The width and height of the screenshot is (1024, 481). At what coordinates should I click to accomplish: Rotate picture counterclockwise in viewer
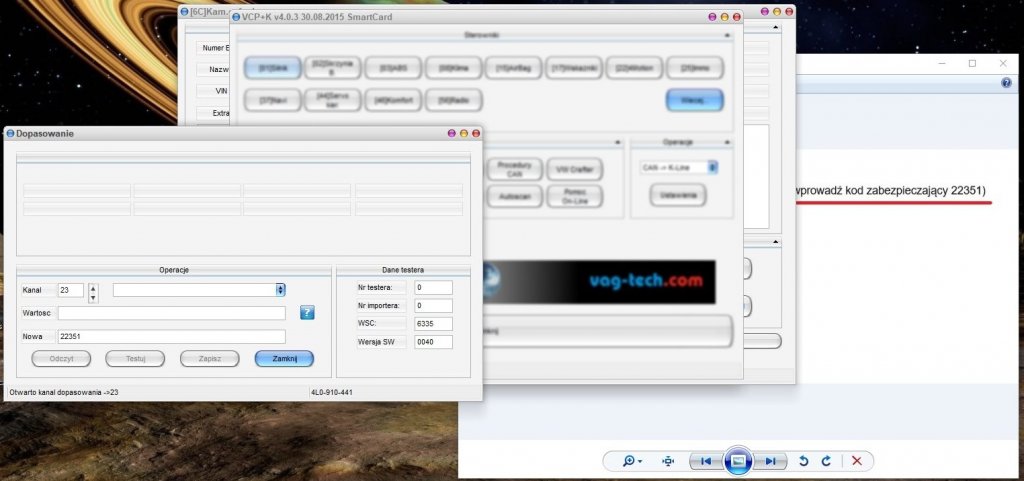804,461
